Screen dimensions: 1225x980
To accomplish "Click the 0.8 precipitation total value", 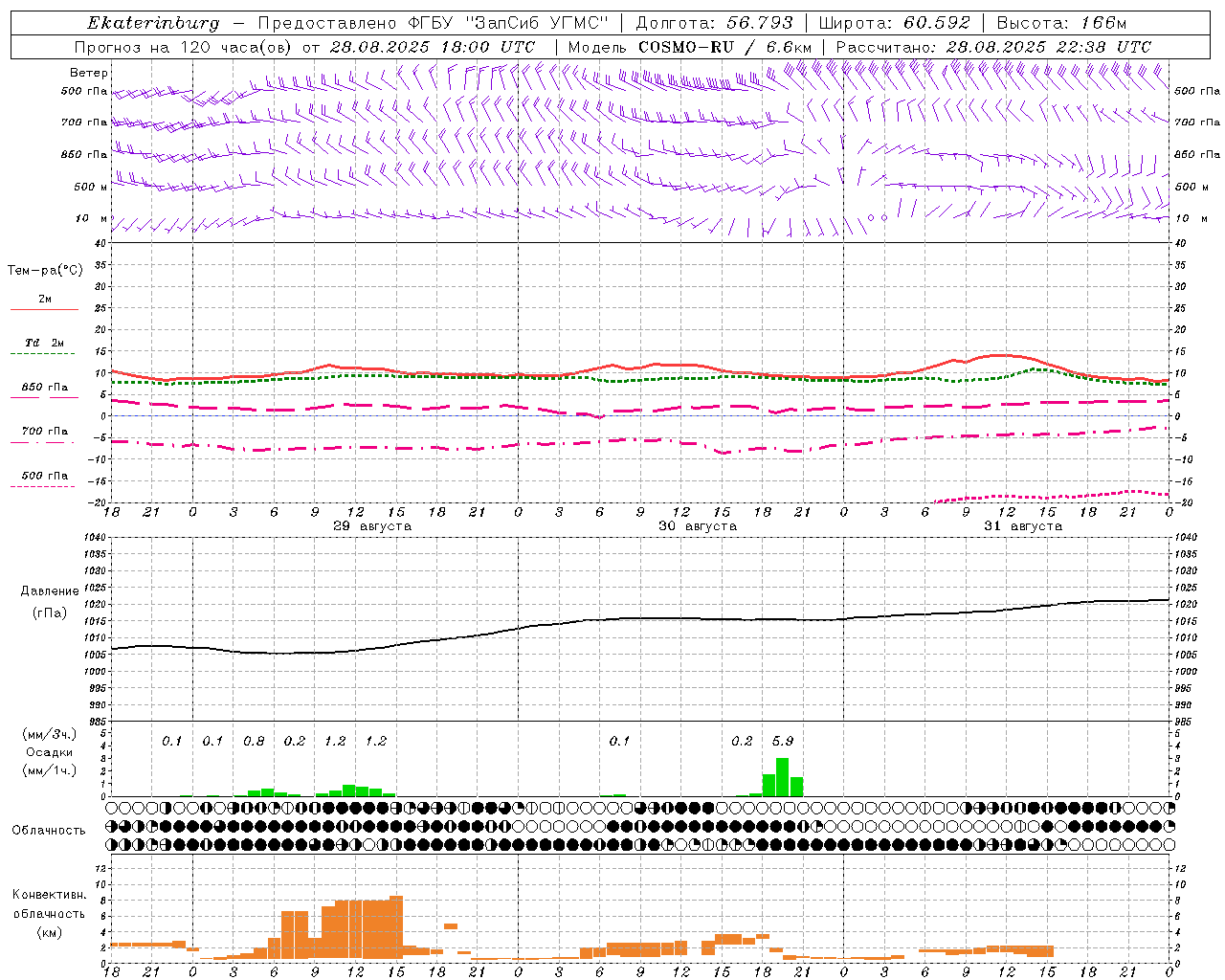I will point(254,741).
